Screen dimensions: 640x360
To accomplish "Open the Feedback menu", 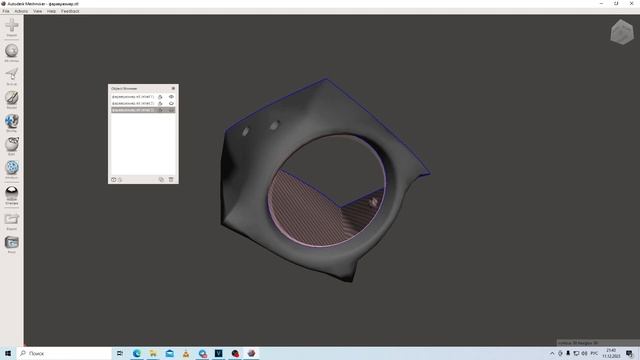I will (x=70, y=11).
